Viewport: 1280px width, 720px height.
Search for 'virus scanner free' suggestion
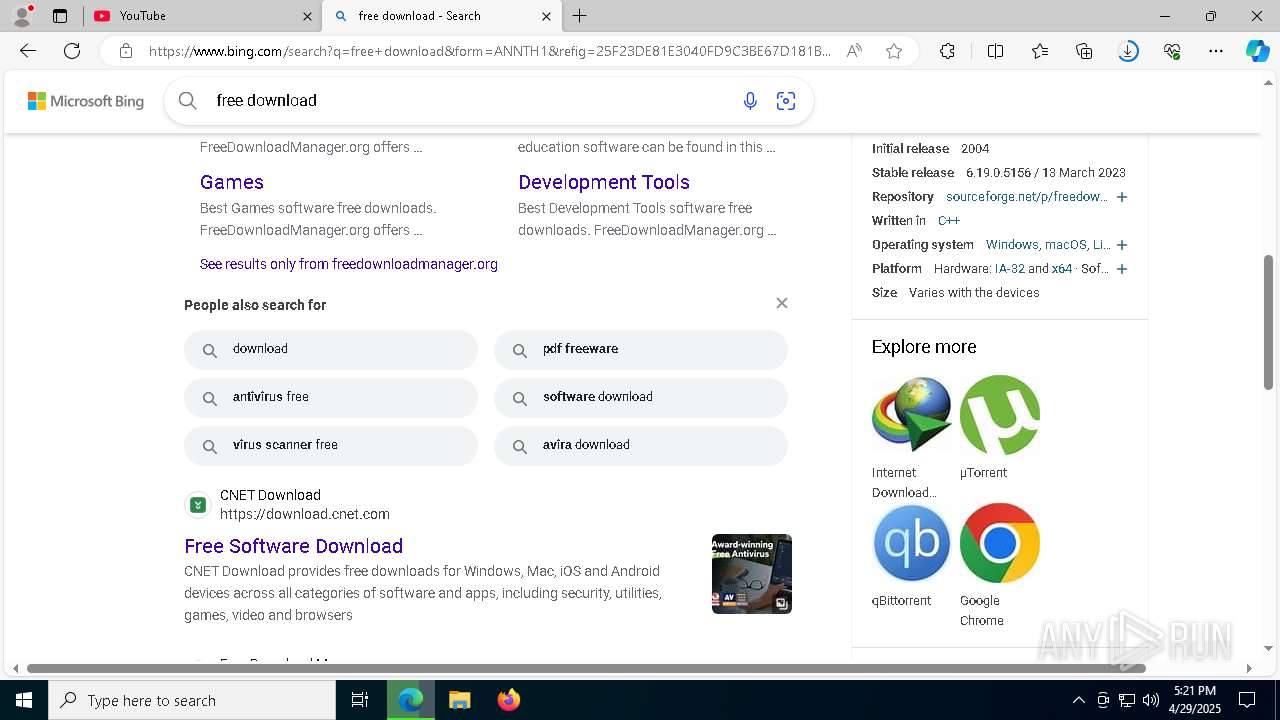(x=331, y=446)
